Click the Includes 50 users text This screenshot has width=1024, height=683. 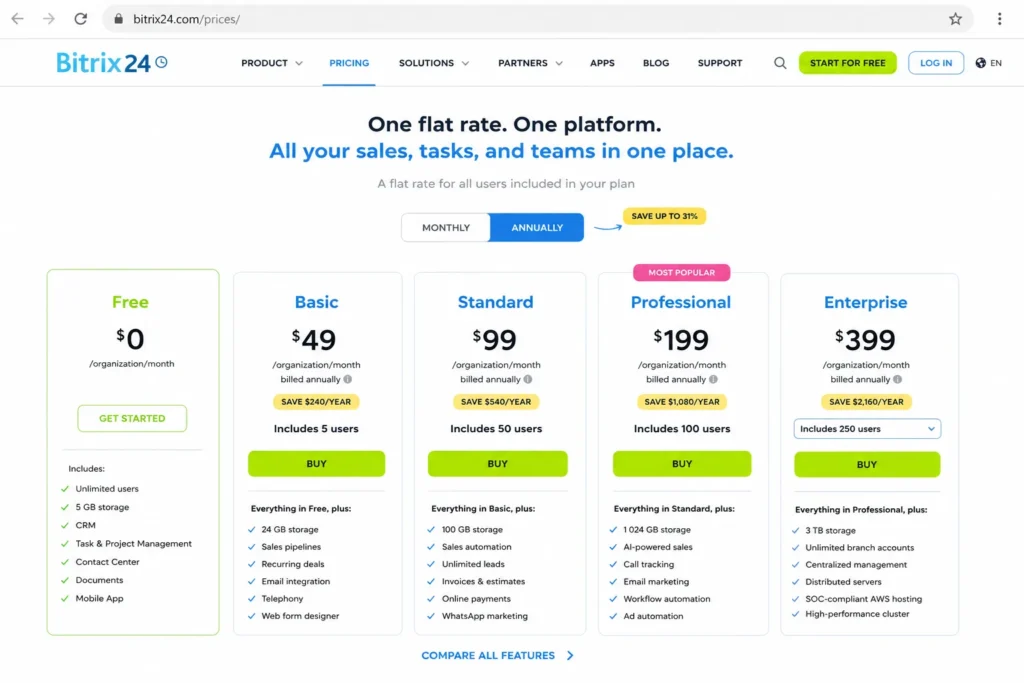click(496, 429)
